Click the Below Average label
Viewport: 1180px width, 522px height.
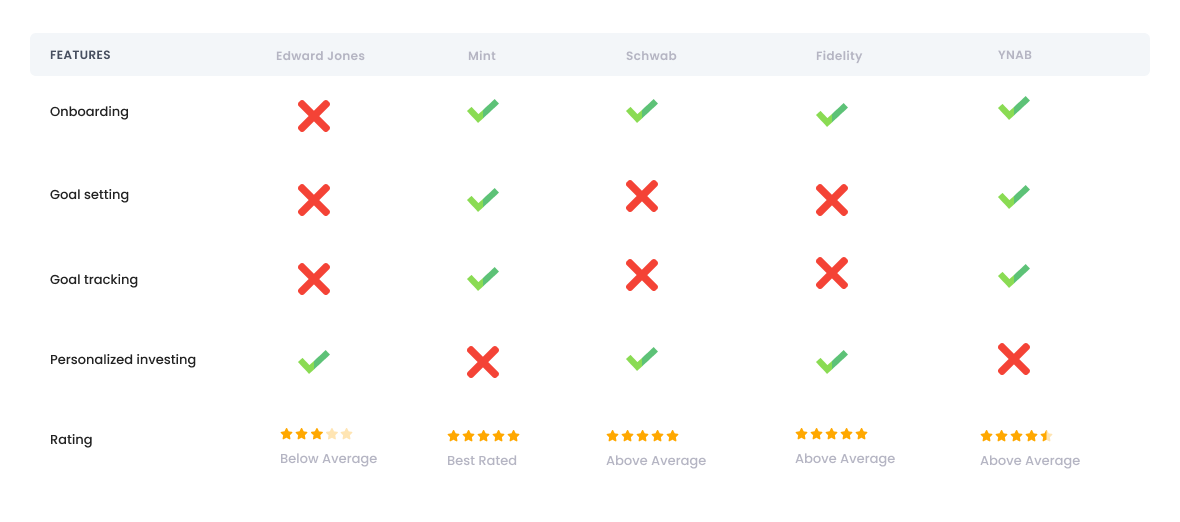[x=328, y=459]
